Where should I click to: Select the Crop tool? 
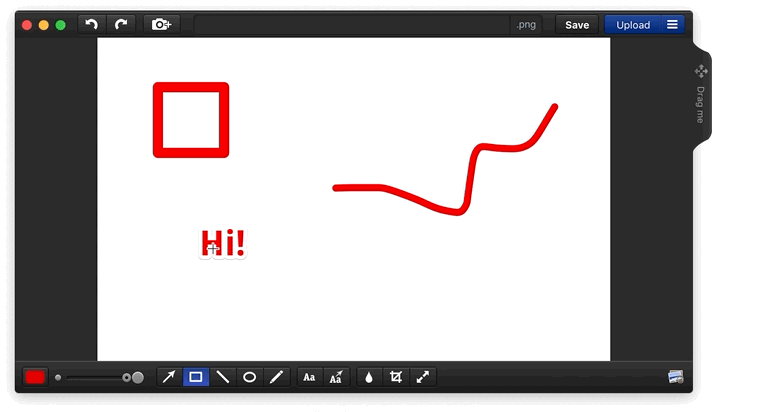pyautogui.click(x=396, y=377)
